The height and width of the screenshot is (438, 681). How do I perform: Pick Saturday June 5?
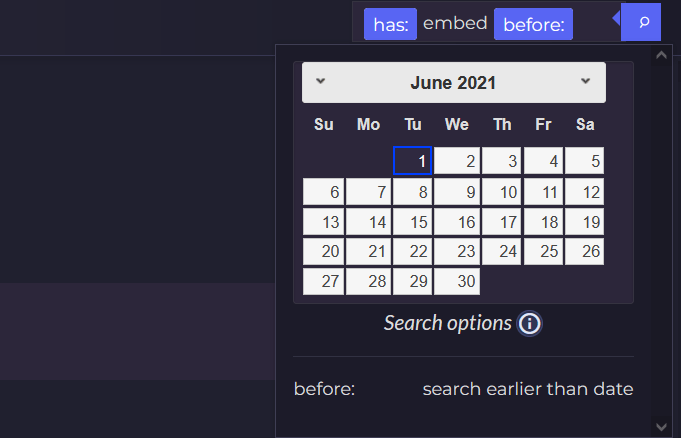[x=584, y=161]
